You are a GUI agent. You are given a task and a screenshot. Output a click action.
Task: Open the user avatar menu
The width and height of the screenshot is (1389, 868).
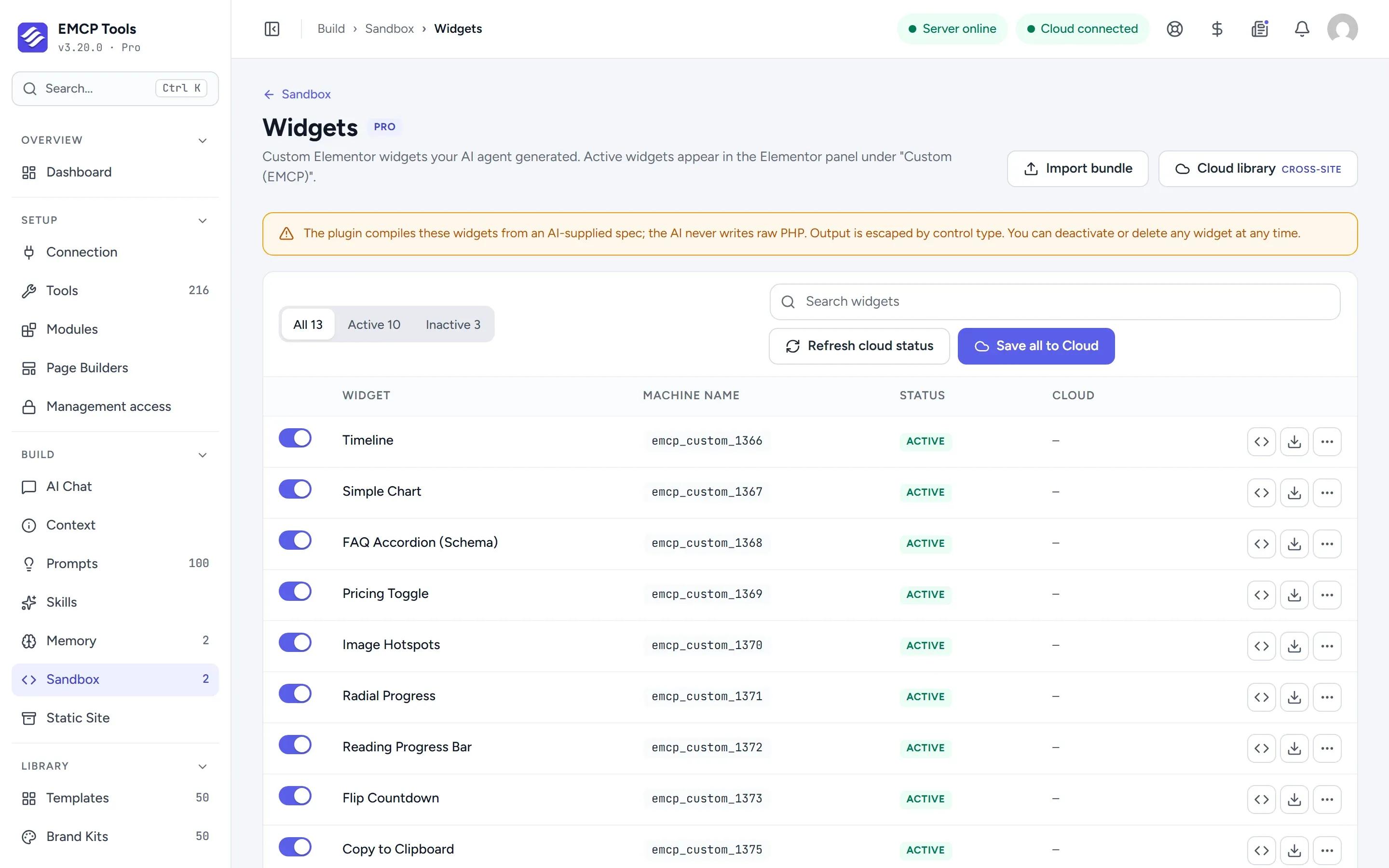point(1342,29)
